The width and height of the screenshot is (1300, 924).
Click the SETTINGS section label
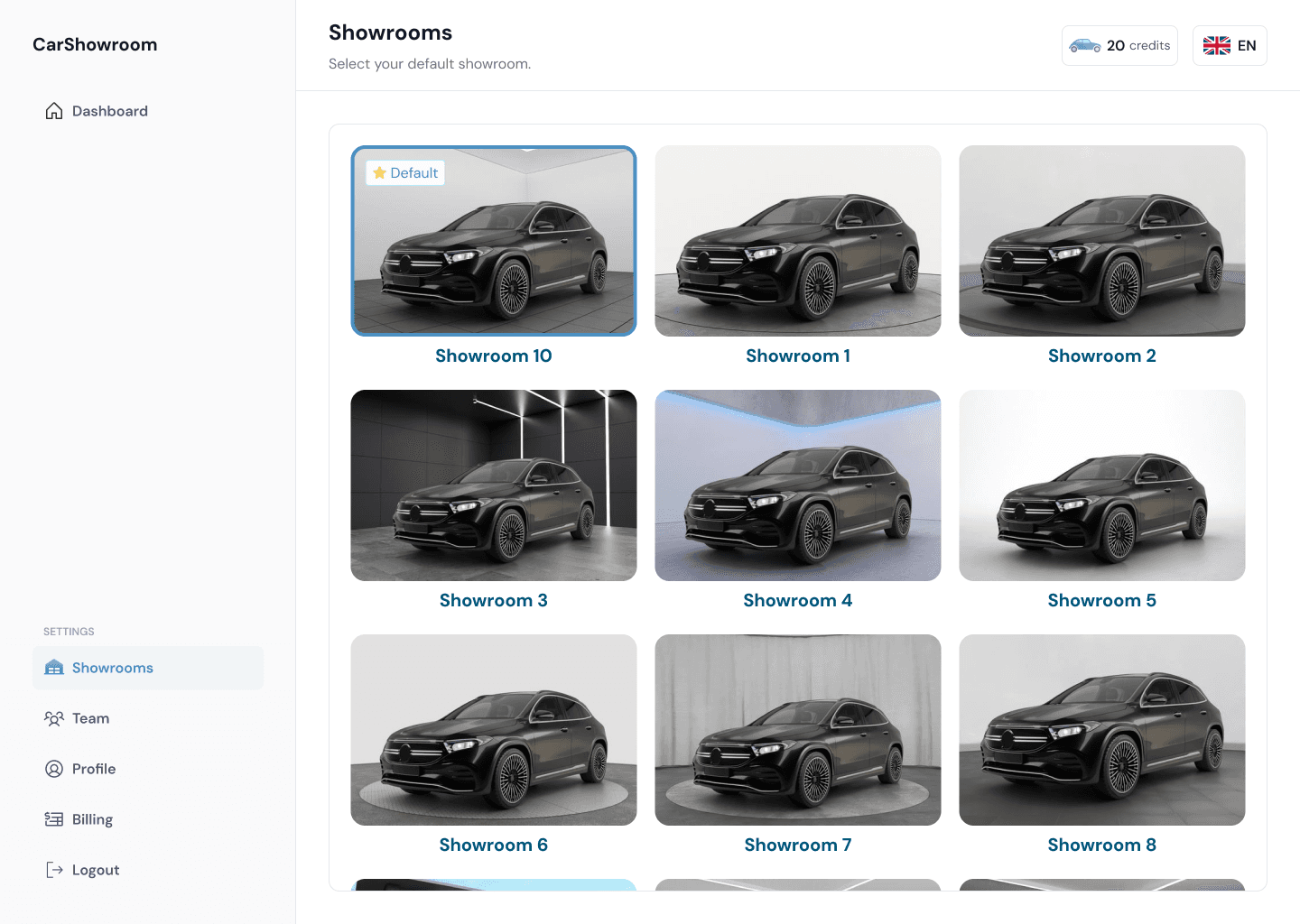(69, 632)
